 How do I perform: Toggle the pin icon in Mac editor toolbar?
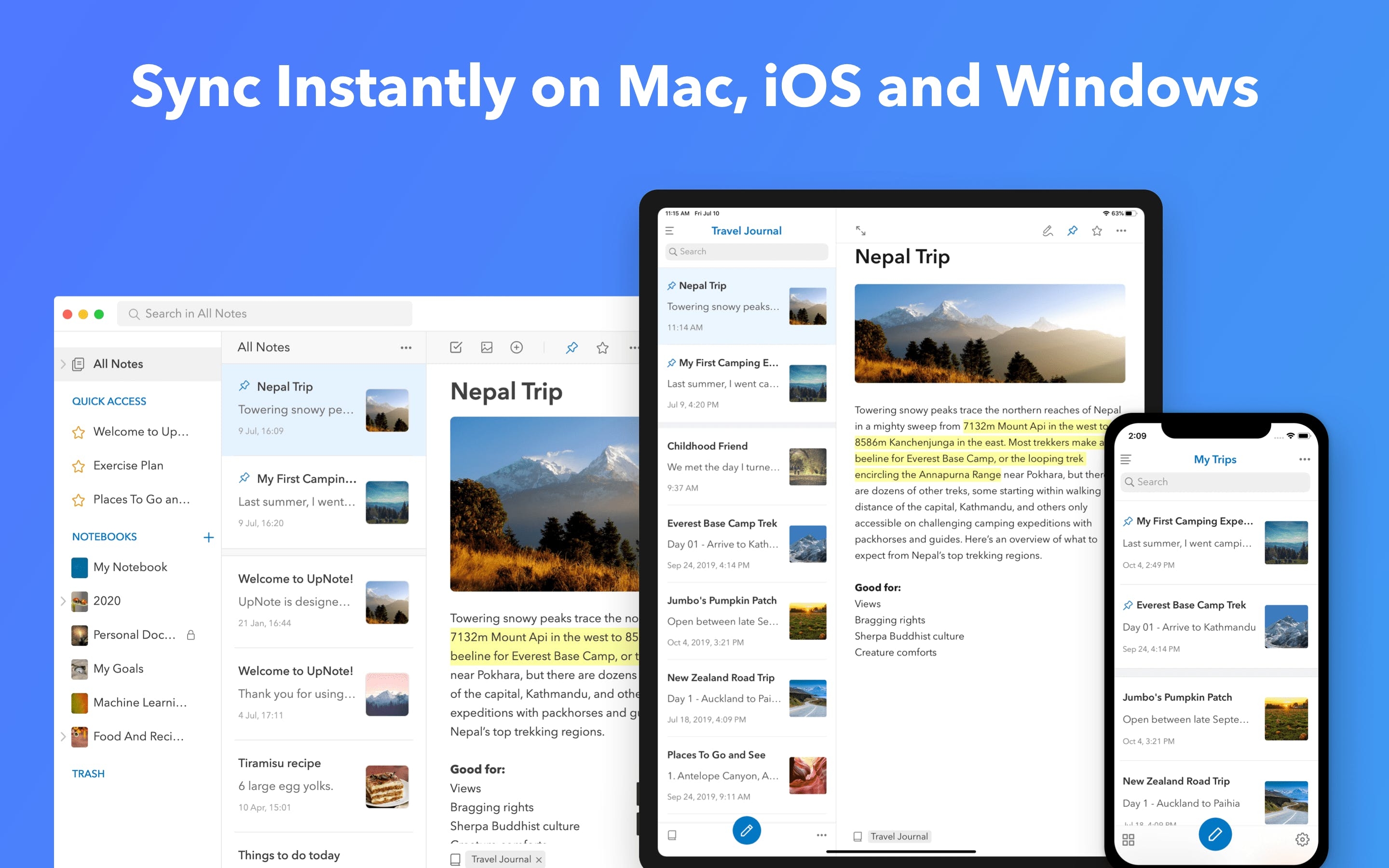(x=572, y=347)
